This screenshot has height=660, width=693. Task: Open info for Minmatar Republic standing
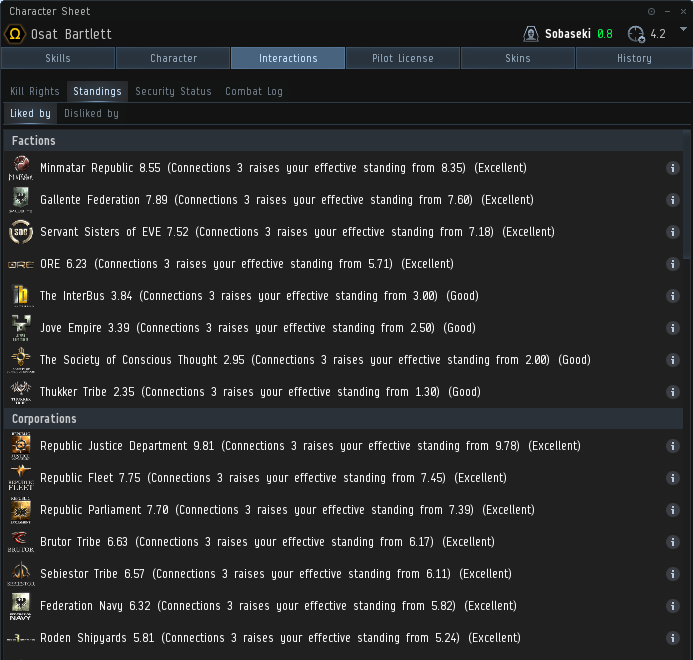[x=672, y=168]
